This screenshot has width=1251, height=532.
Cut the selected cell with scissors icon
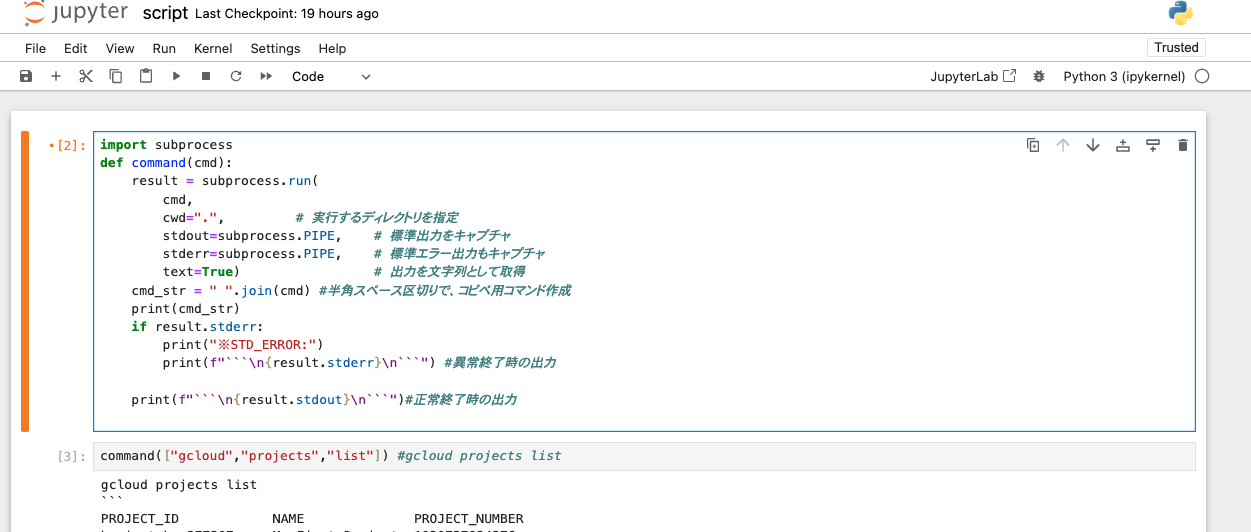coord(86,76)
